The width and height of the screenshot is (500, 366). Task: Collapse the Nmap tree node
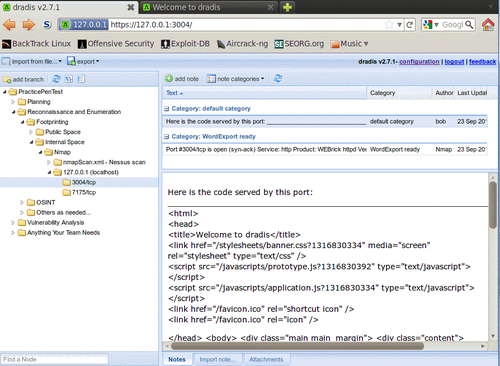coord(40,152)
